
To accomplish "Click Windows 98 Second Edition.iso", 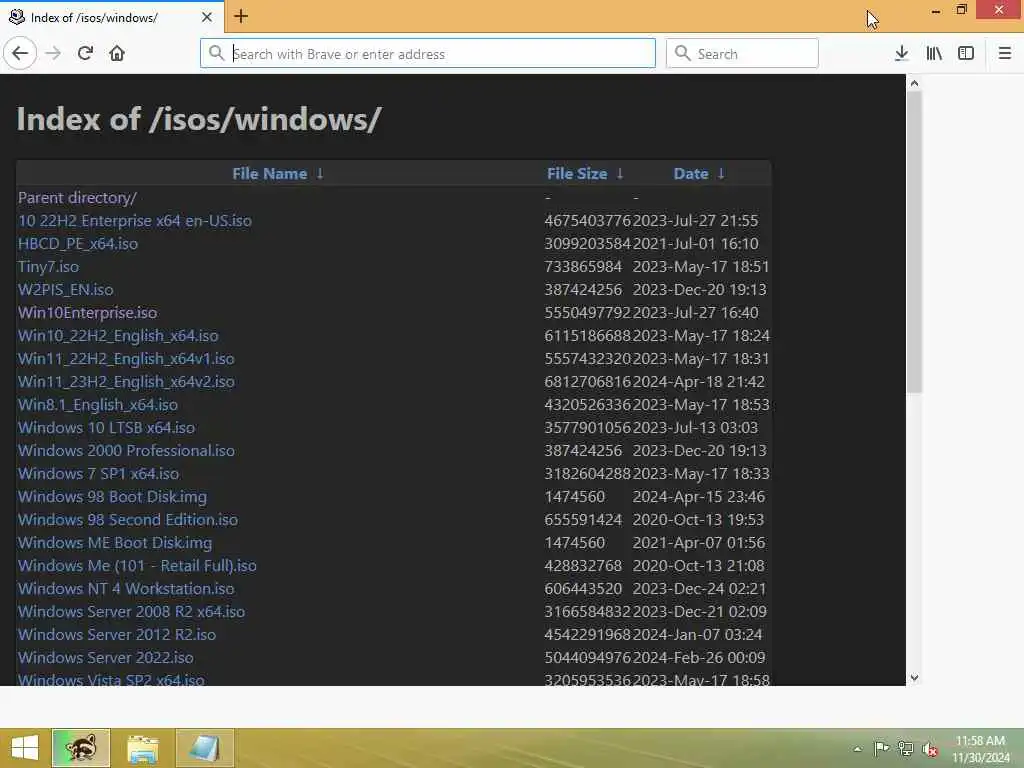I will [x=128, y=519].
